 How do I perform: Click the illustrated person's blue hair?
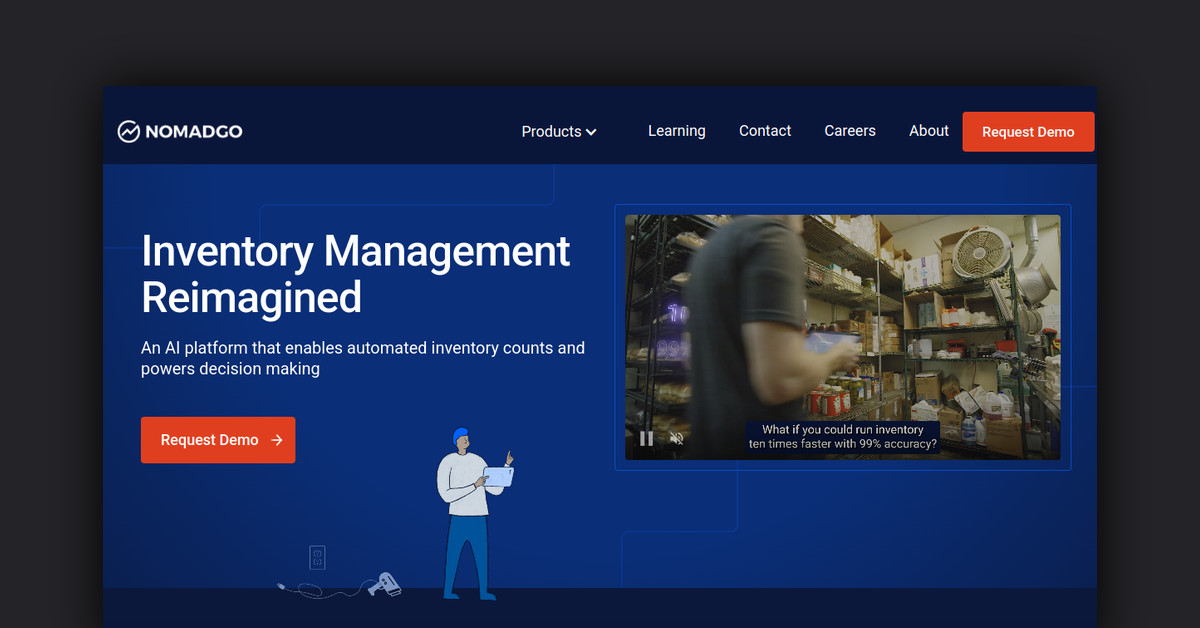[460, 436]
